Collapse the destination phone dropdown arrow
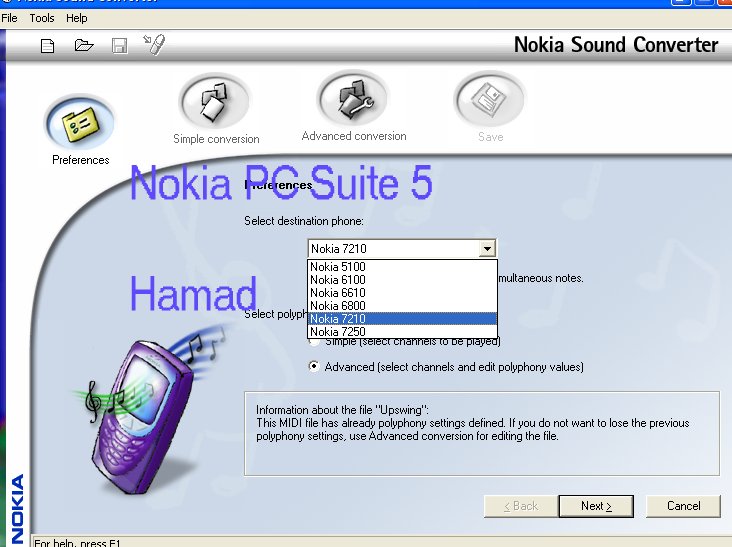This screenshot has width=732, height=547. [487, 249]
